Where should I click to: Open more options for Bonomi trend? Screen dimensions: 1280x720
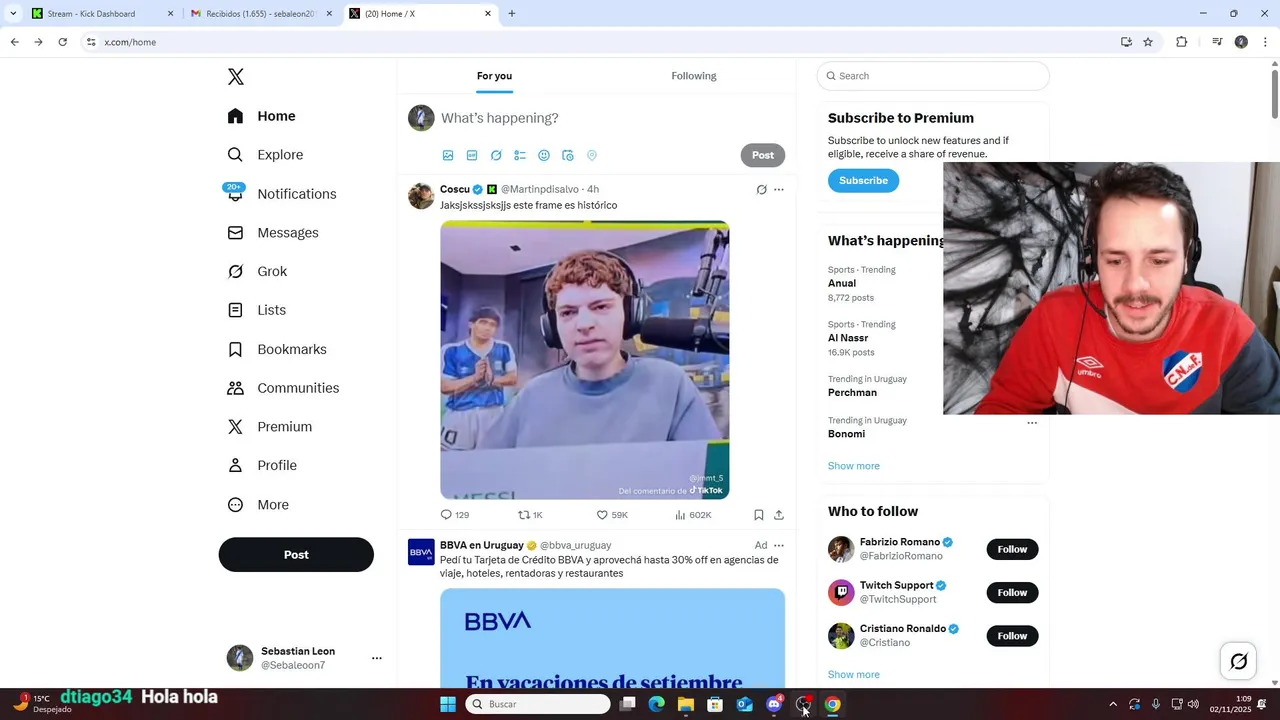point(1032,423)
